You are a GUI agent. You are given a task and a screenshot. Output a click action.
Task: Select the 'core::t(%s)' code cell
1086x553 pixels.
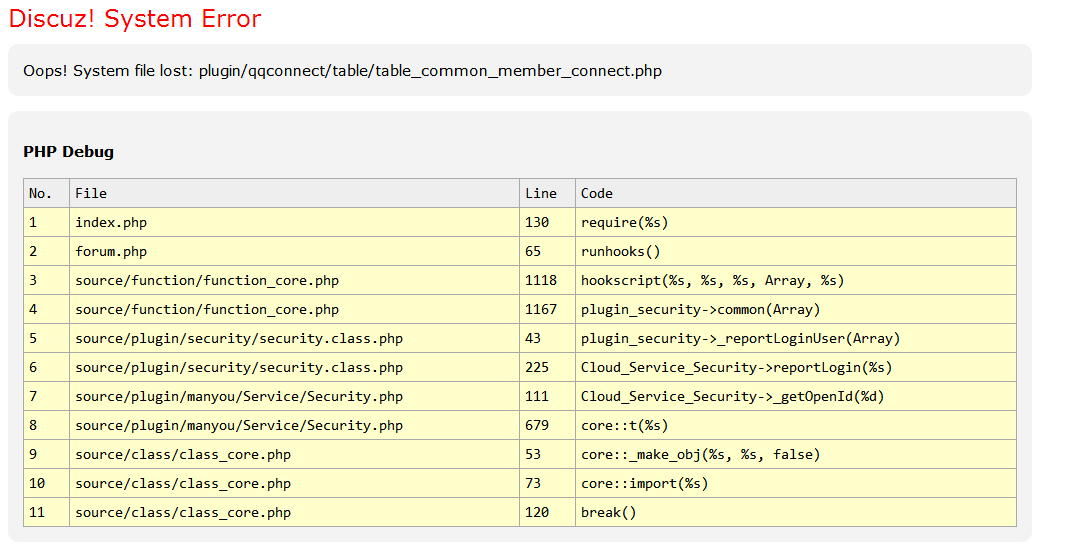pyautogui.click(x=796, y=426)
